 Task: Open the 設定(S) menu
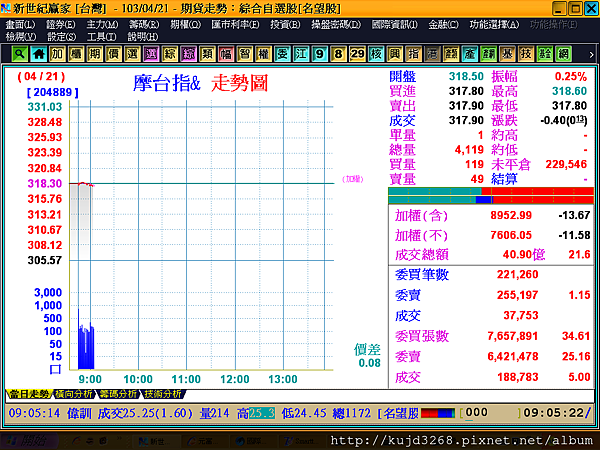62,37
